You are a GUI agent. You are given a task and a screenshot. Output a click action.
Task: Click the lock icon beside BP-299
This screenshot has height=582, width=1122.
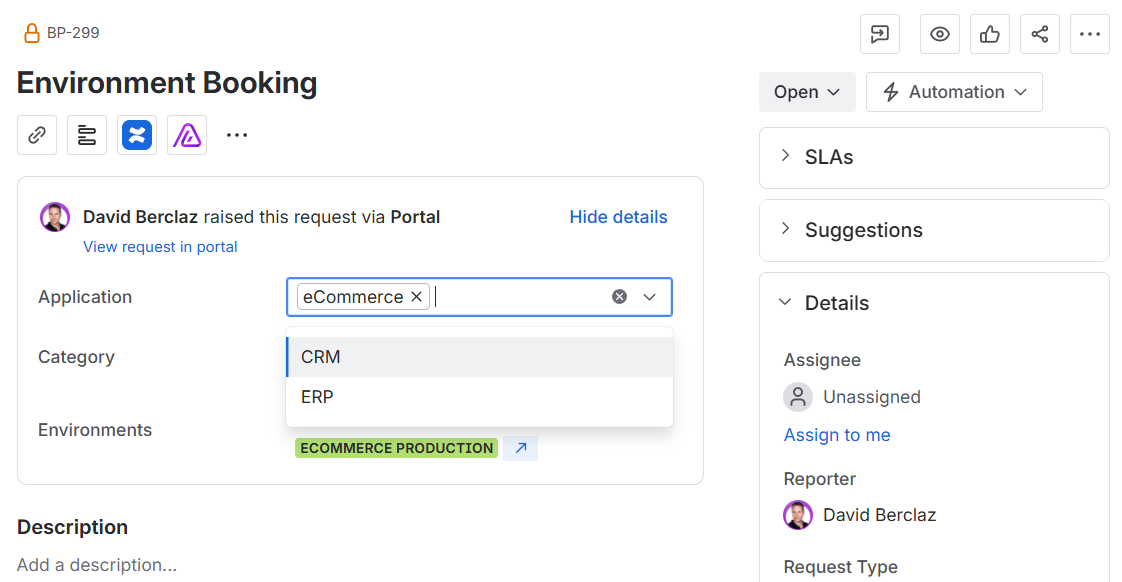click(31, 33)
